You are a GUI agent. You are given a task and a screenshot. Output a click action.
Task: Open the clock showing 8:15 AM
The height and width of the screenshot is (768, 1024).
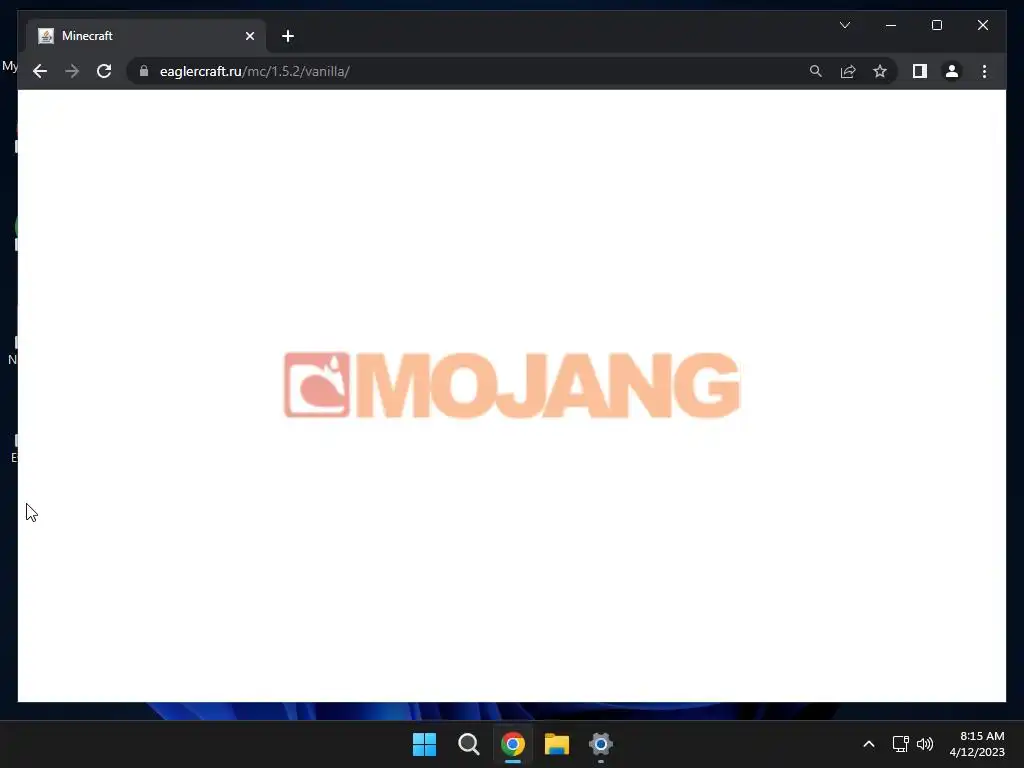(x=977, y=744)
